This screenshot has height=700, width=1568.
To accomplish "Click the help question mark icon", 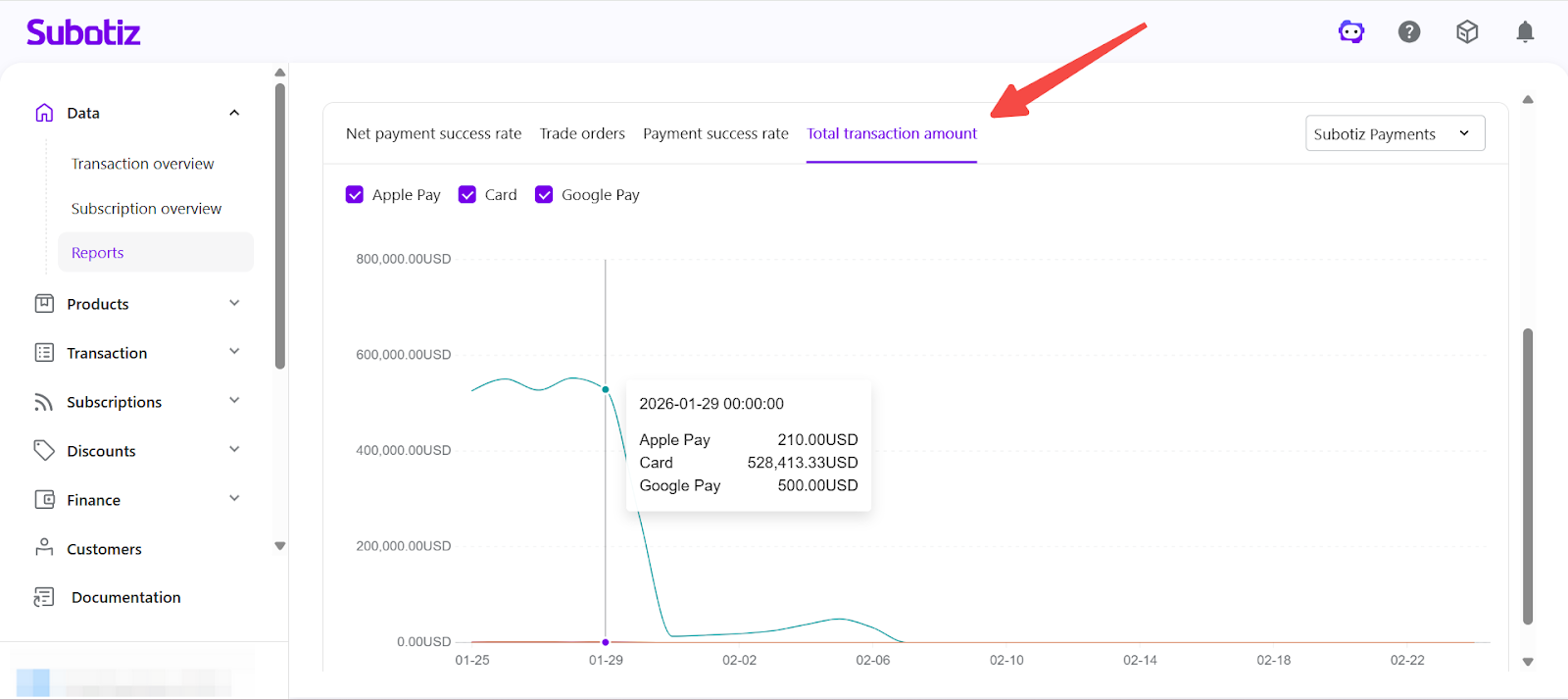I will point(1409,32).
